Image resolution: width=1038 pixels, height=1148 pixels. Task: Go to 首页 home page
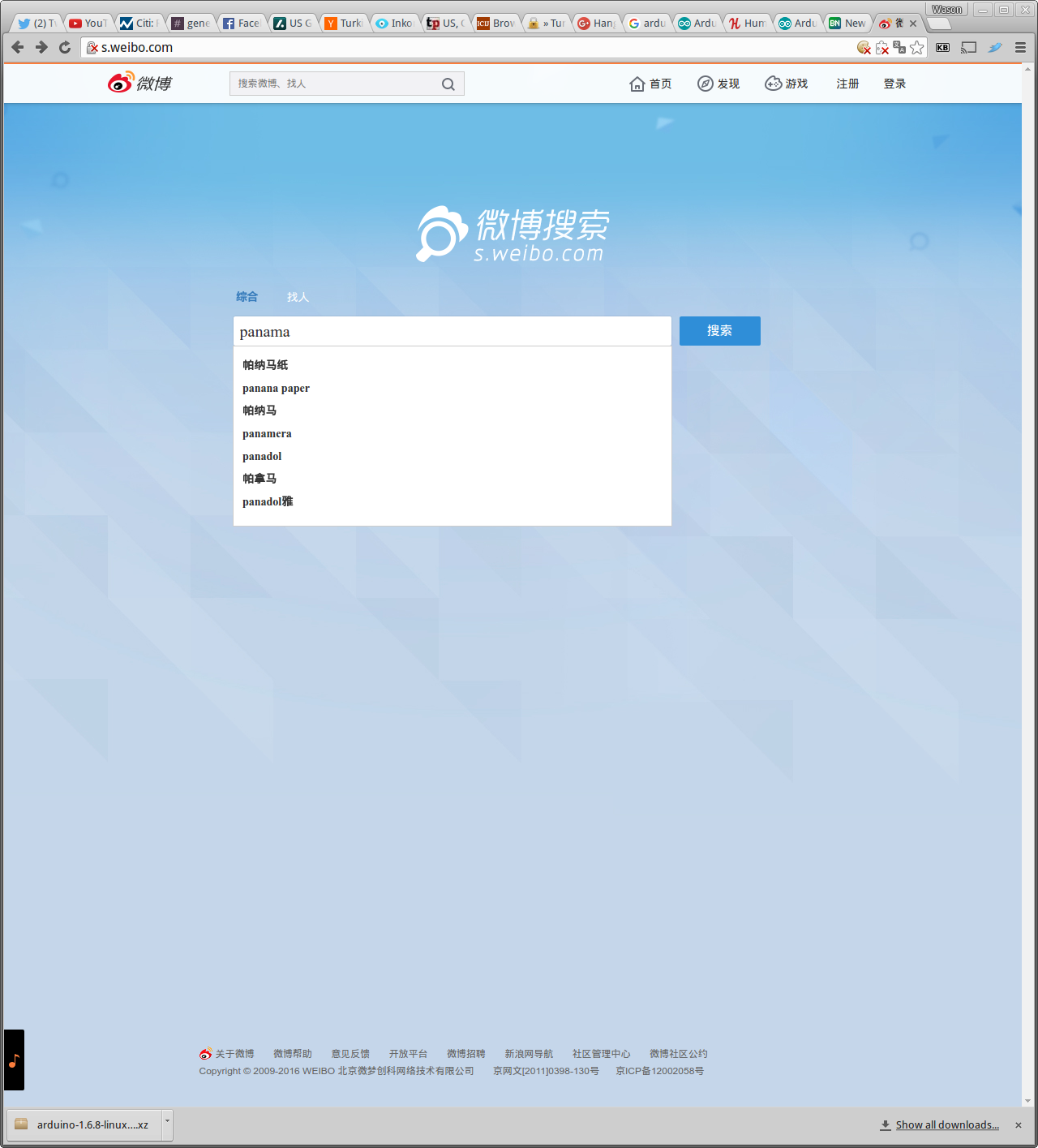pyautogui.click(x=650, y=84)
